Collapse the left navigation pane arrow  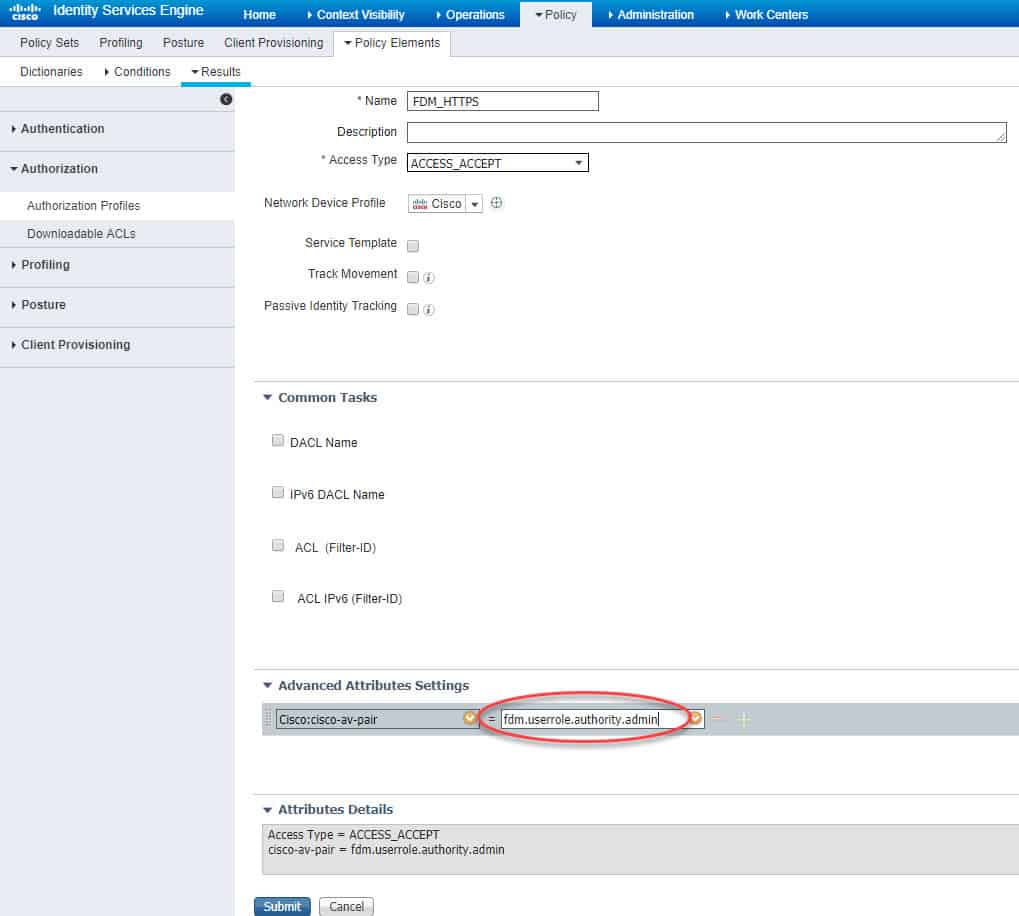click(226, 99)
